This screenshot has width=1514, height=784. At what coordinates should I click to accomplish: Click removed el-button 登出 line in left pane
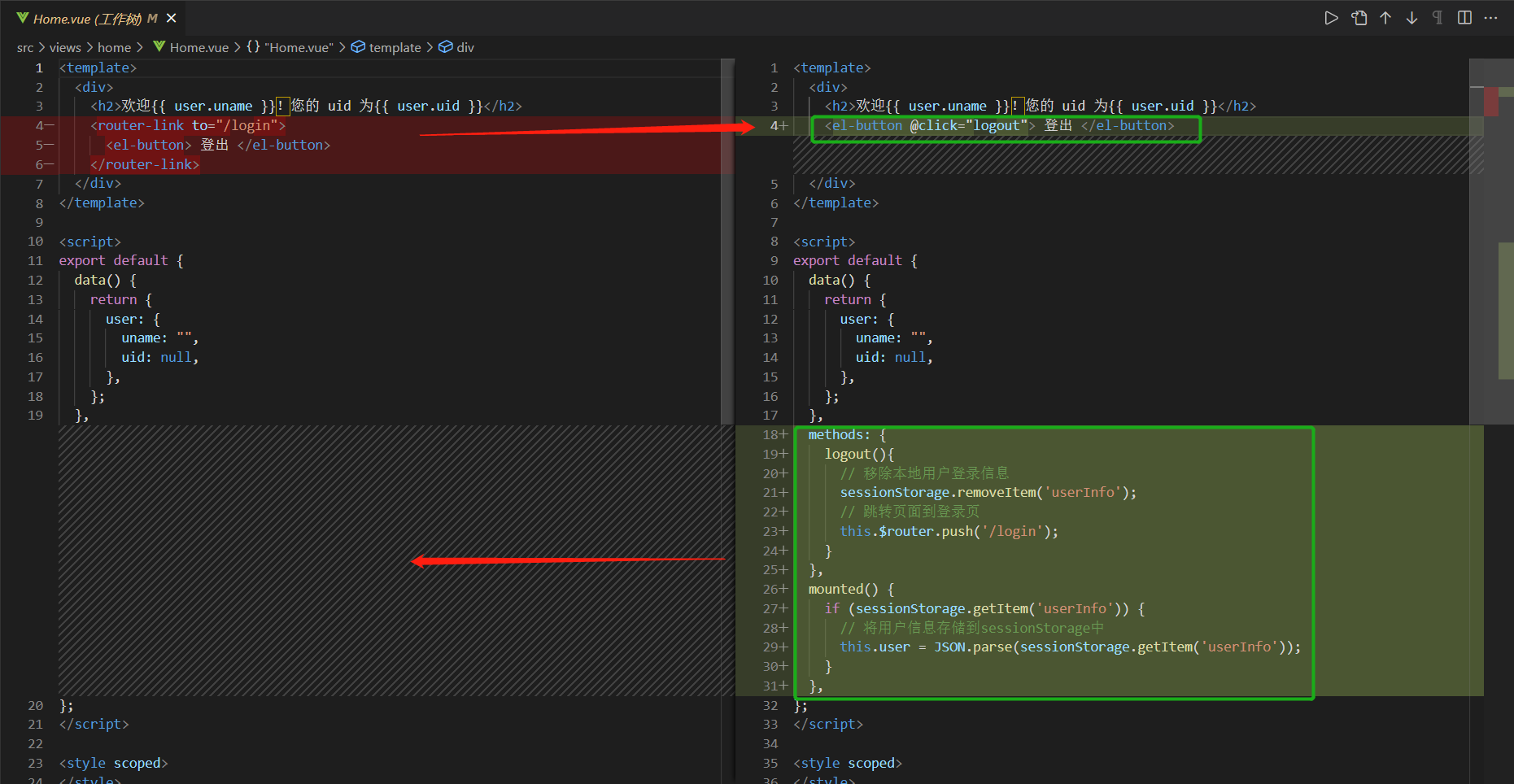pos(218,146)
